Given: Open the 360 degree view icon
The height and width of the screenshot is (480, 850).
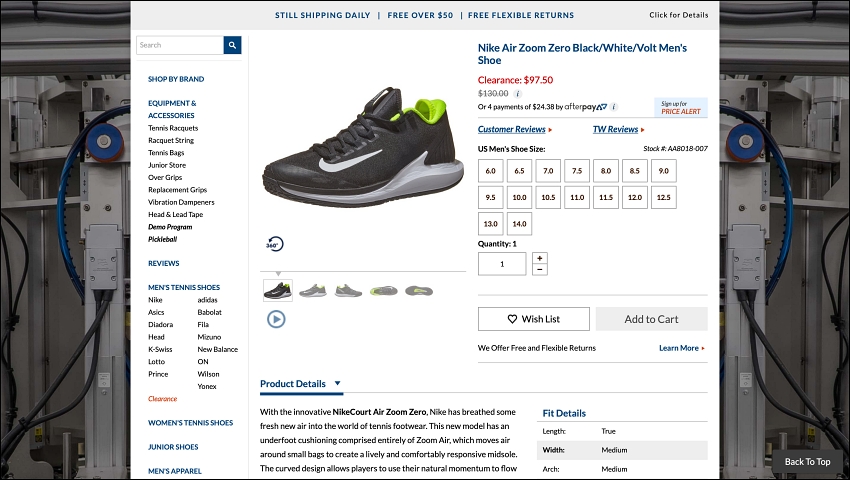Looking at the screenshot, I should [274, 244].
